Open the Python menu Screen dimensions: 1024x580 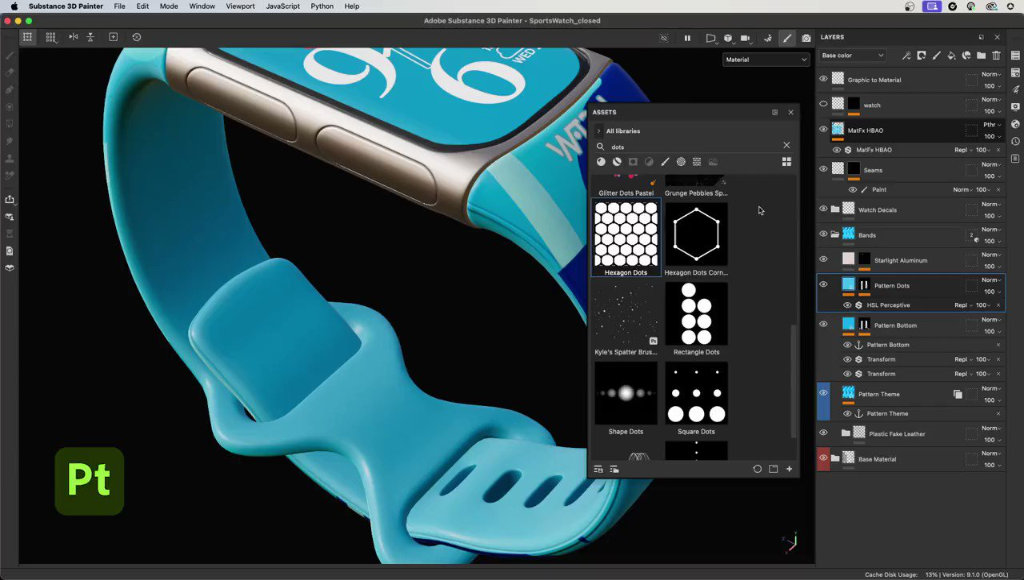[322, 6]
